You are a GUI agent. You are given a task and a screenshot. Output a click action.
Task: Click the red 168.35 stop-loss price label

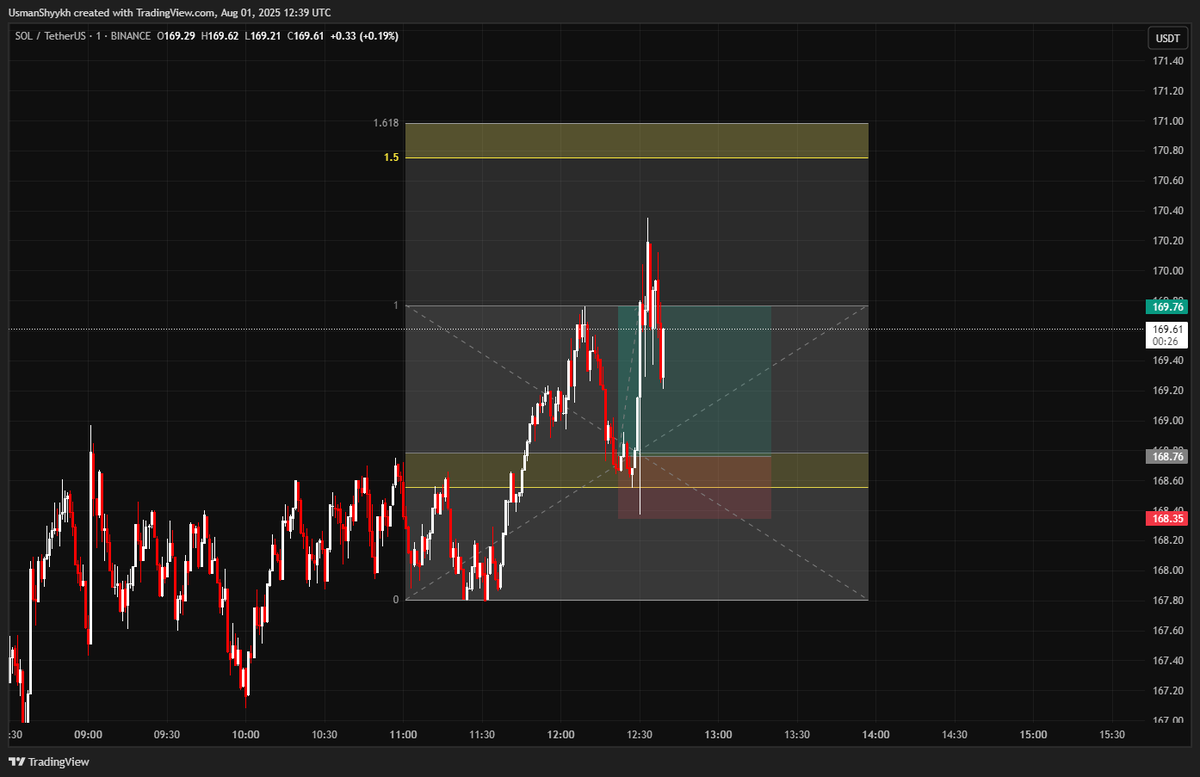1168,518
